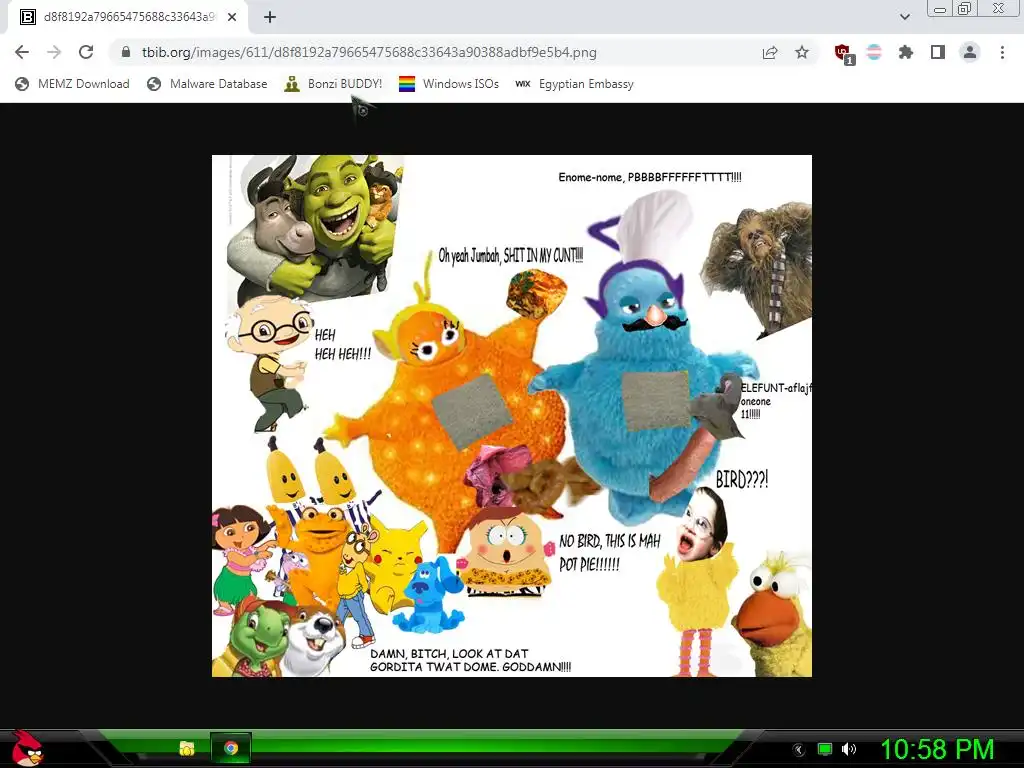Click the tab's B favicon

coord(27,17)
